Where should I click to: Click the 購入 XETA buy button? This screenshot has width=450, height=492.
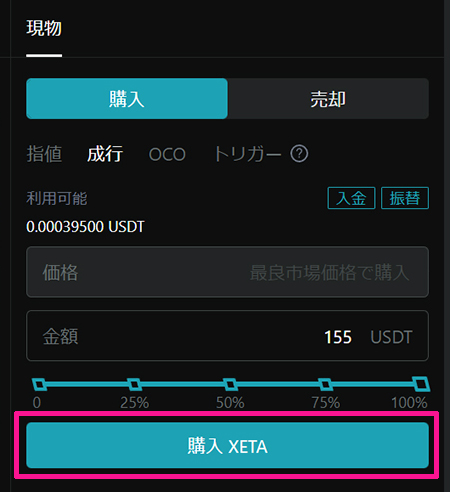[227, 445]
